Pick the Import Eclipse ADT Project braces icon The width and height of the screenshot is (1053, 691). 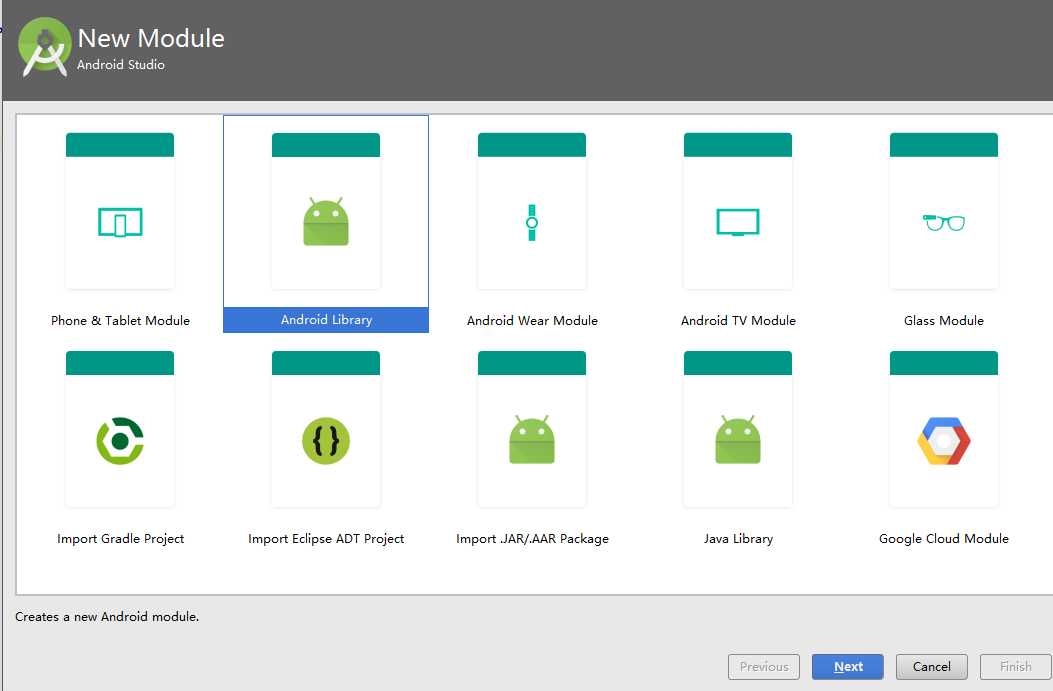(326, 441)
